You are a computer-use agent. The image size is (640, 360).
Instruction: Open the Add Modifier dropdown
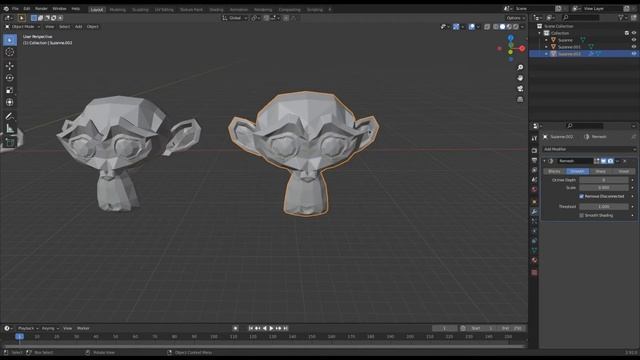pyautogui.click(x=589, y=149)
